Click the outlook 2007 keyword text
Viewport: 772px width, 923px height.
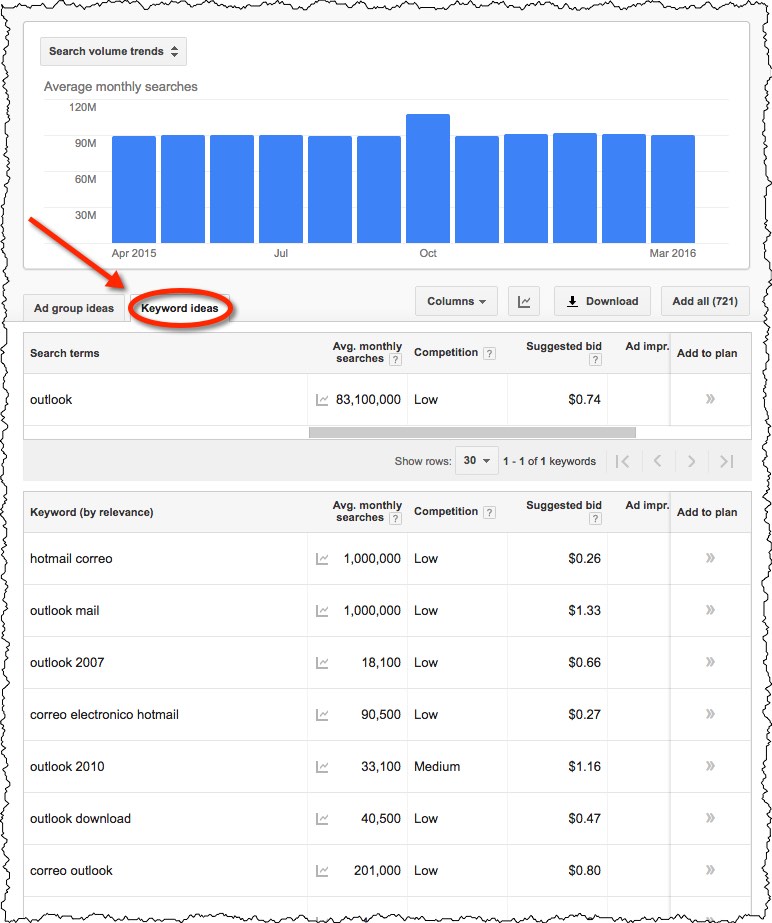click(x=67, y=663)
